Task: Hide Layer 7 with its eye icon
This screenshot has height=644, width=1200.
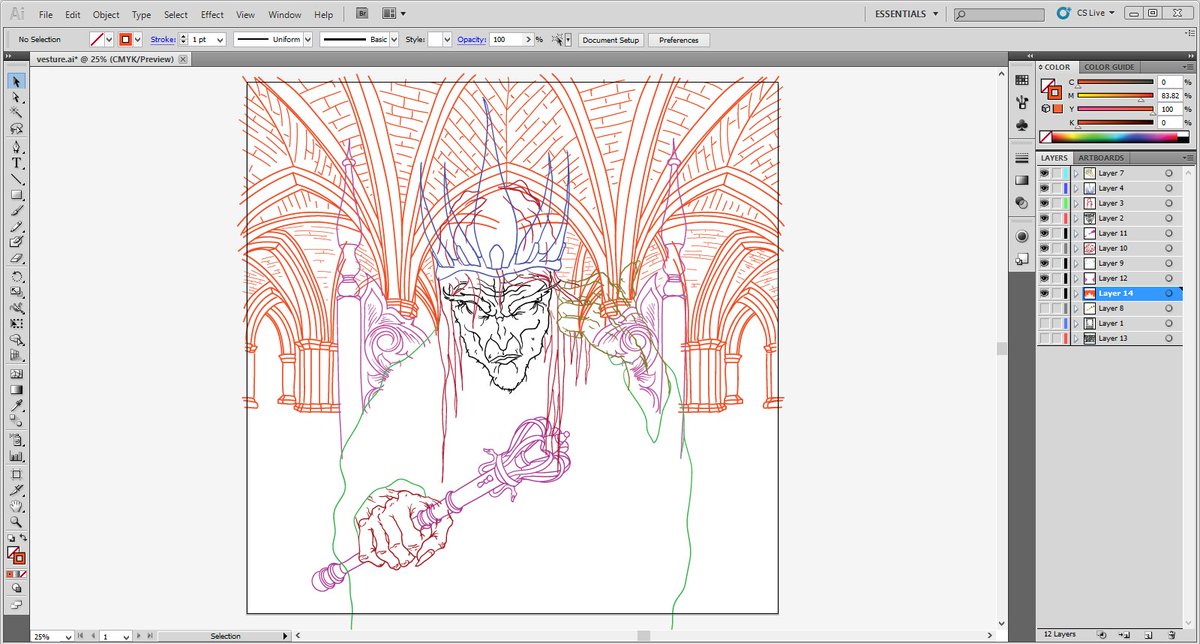Action: [x=1044, y=173]
